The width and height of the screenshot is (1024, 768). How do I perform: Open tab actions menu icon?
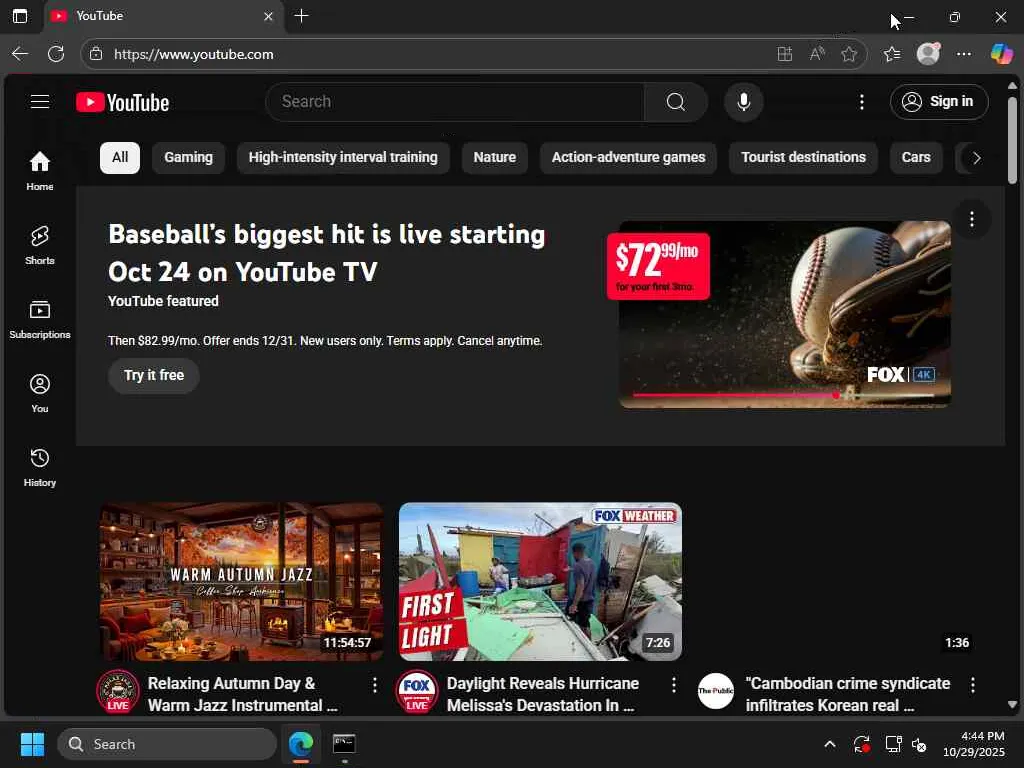click(20, 16)
